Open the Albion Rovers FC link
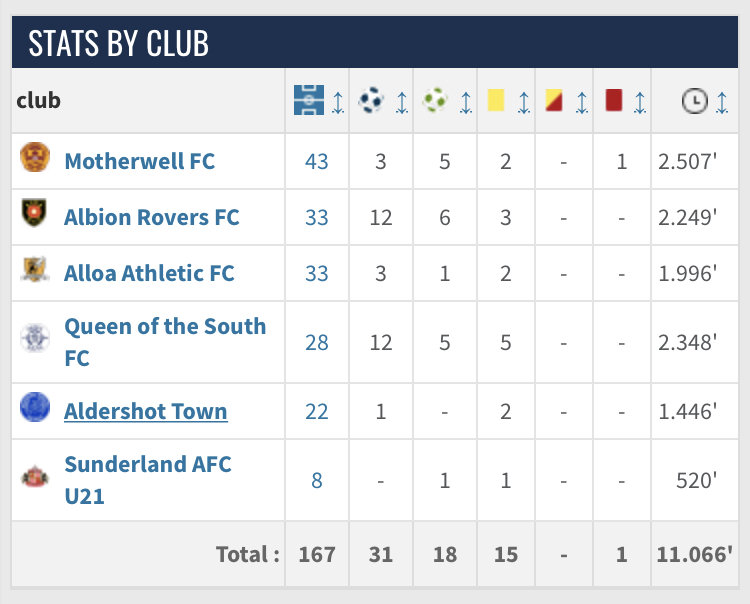 (152, 217)
